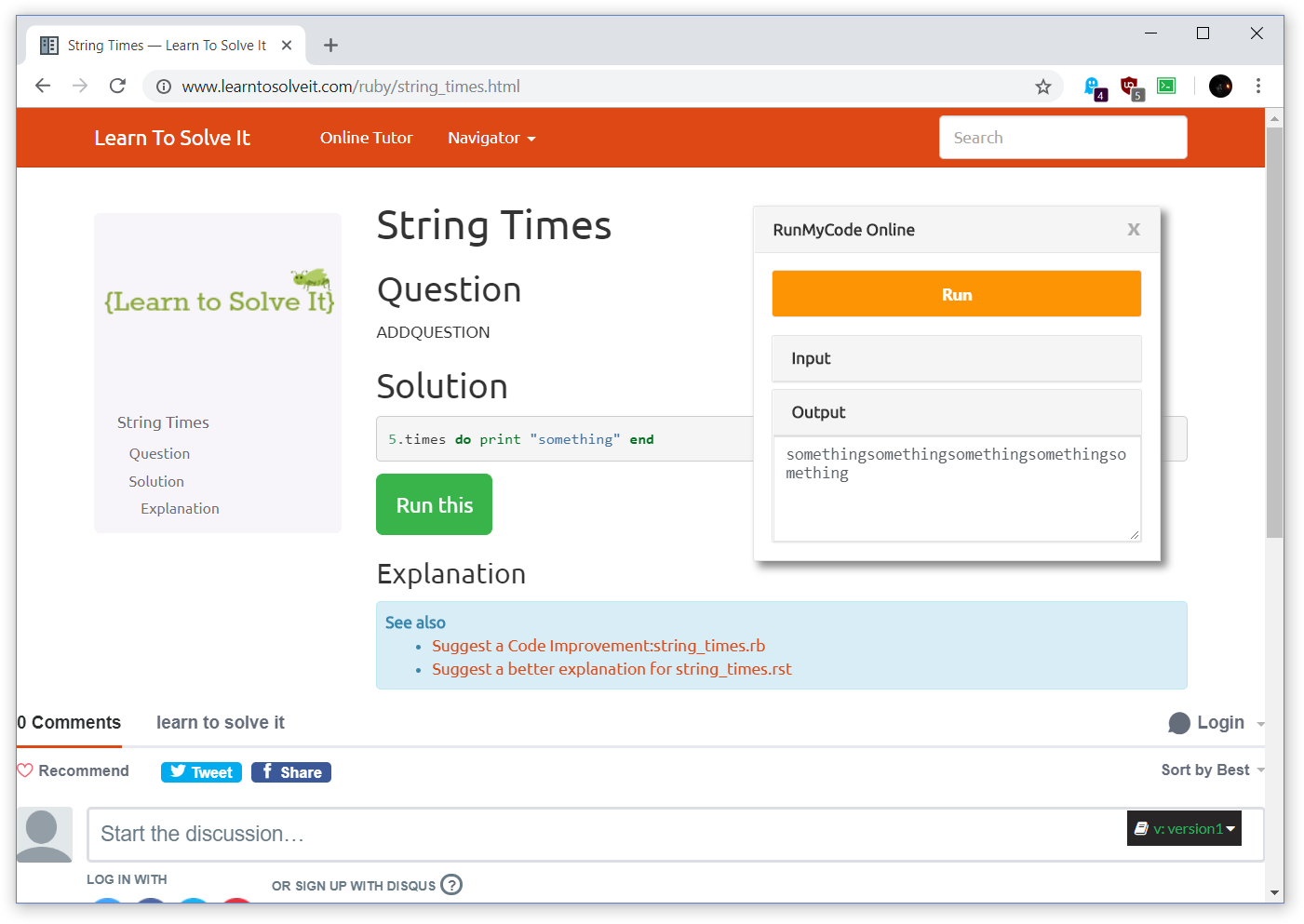The height and width of the screenshot is (924, 1304).
Task: Go forward with the browser arrow
Action: (x=80, y=86)
